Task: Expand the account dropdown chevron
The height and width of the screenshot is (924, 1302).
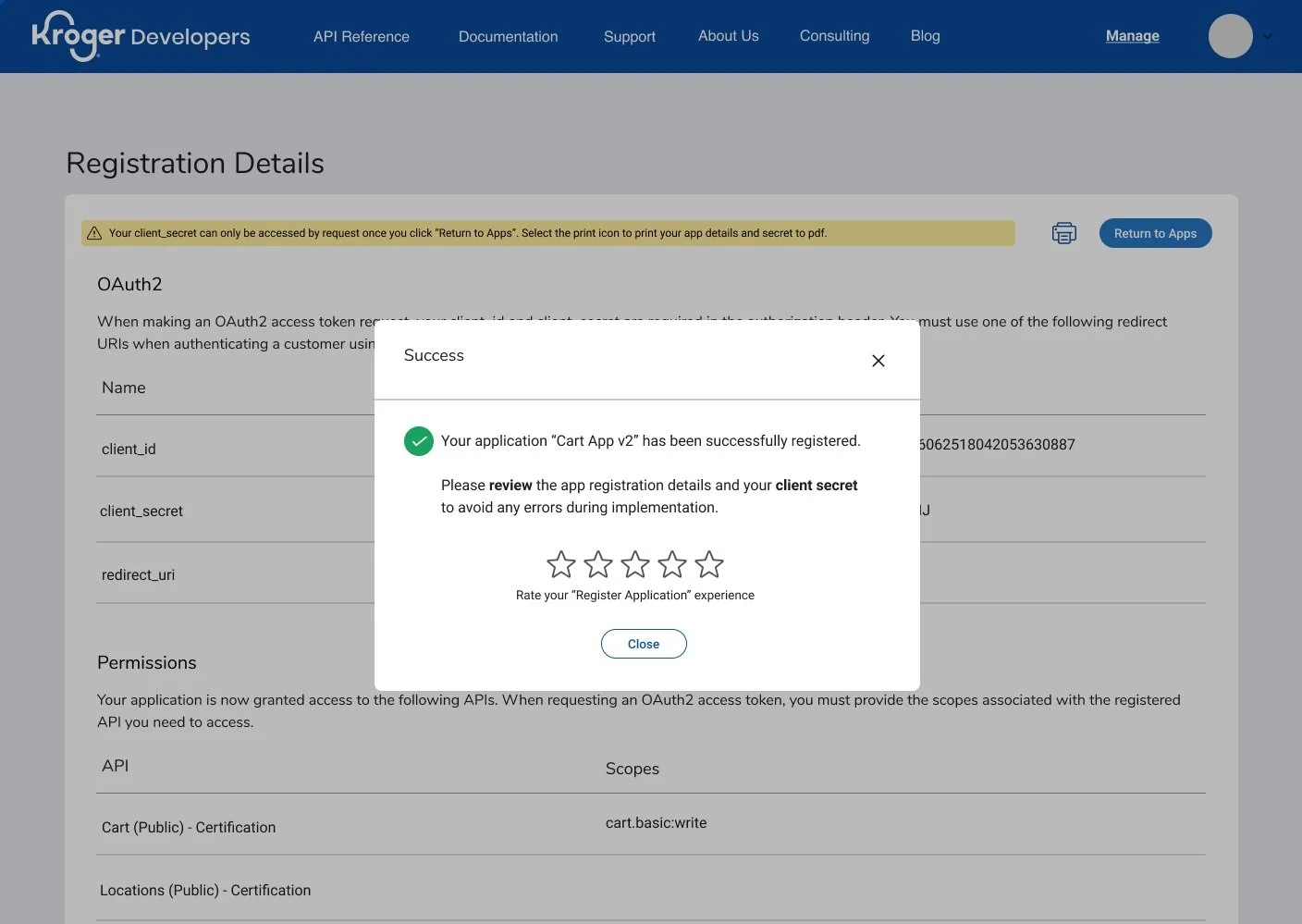Action: click(x=1268, y=37)
